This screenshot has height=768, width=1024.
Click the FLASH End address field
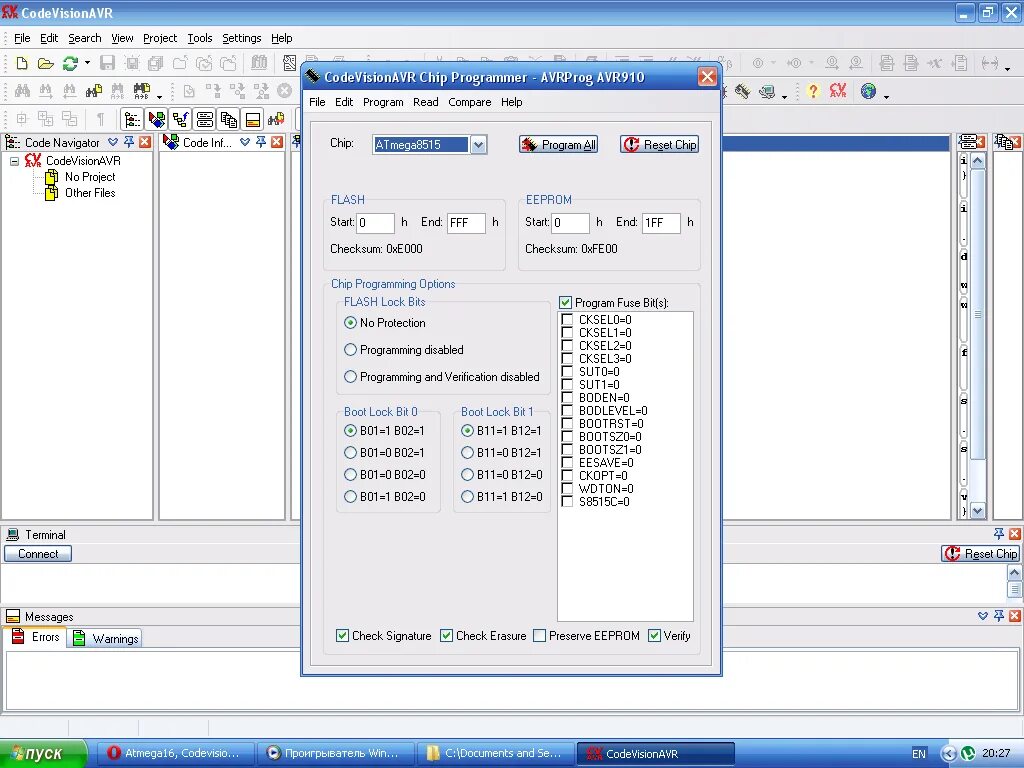click(x=466, y=223)
